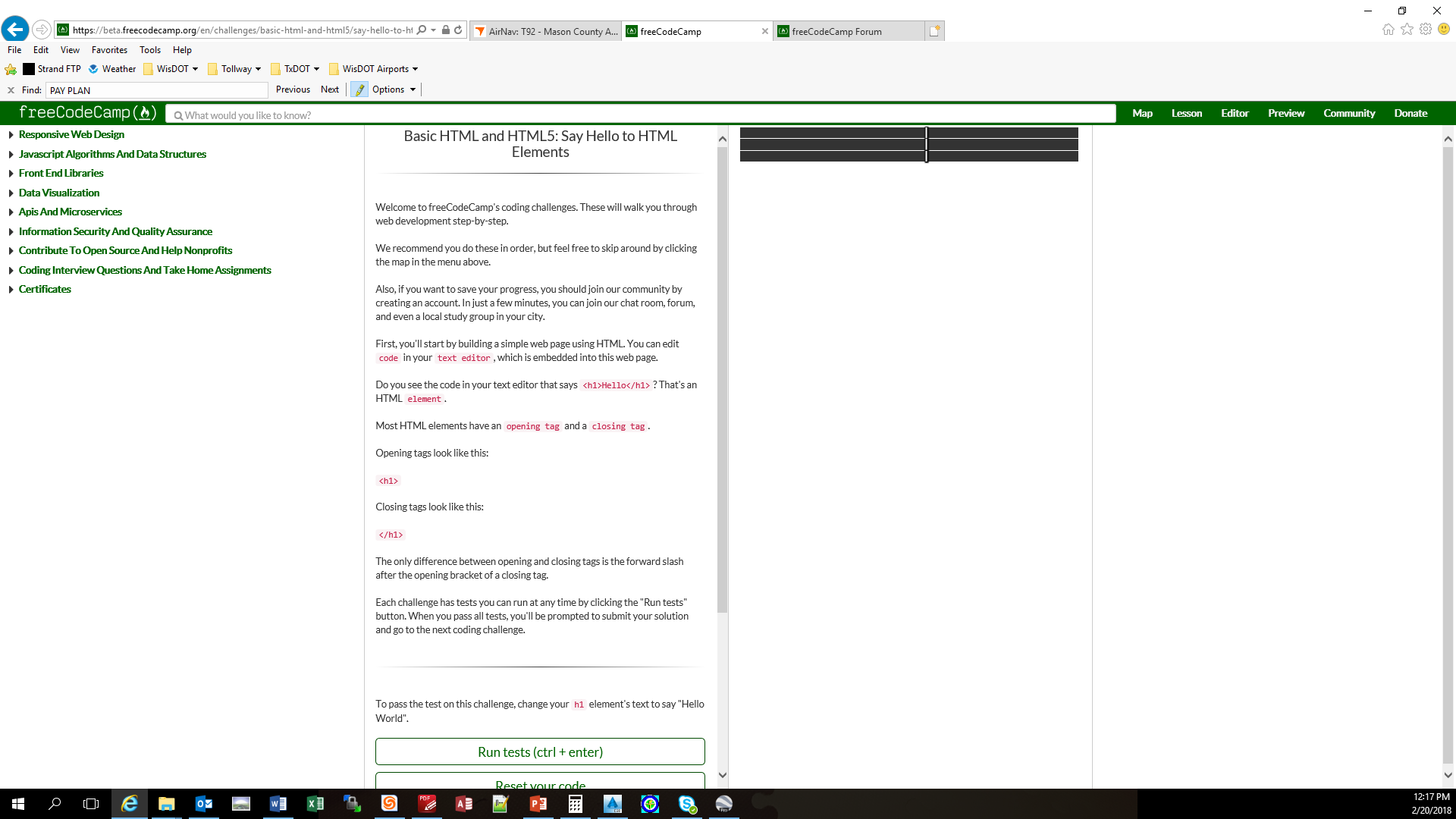Open the Calculator app from the taskbar
This screenshot has height=819, width=1456.
pyautogui.click(x=575, y=803)
